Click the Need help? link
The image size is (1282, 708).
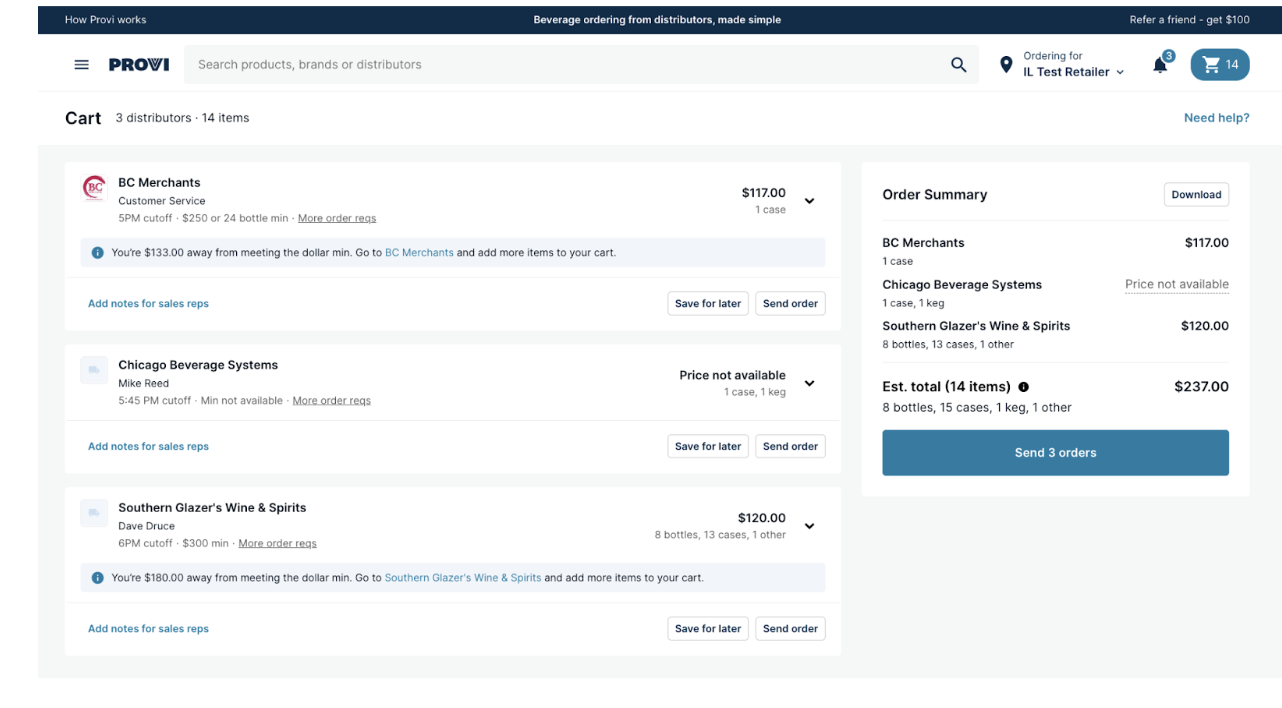[x=1216, y=117]
